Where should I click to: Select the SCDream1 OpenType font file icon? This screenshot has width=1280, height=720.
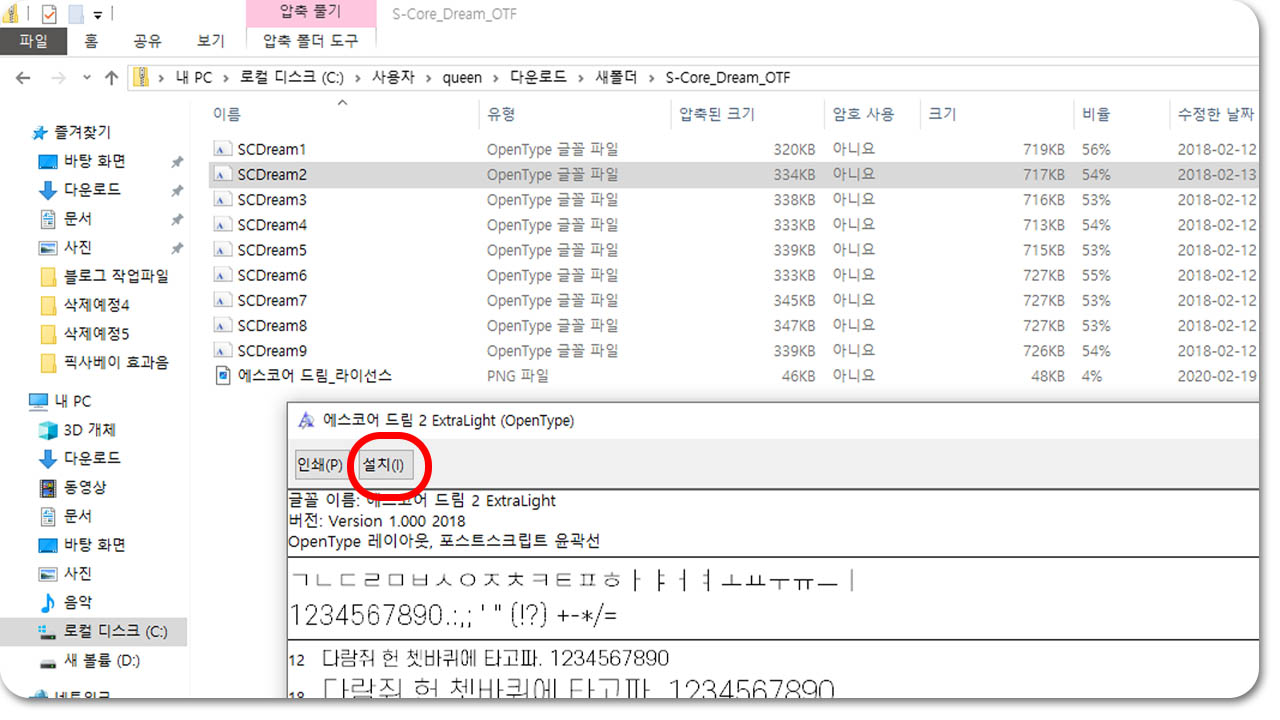pyautogui.click(x=222, y=148)
